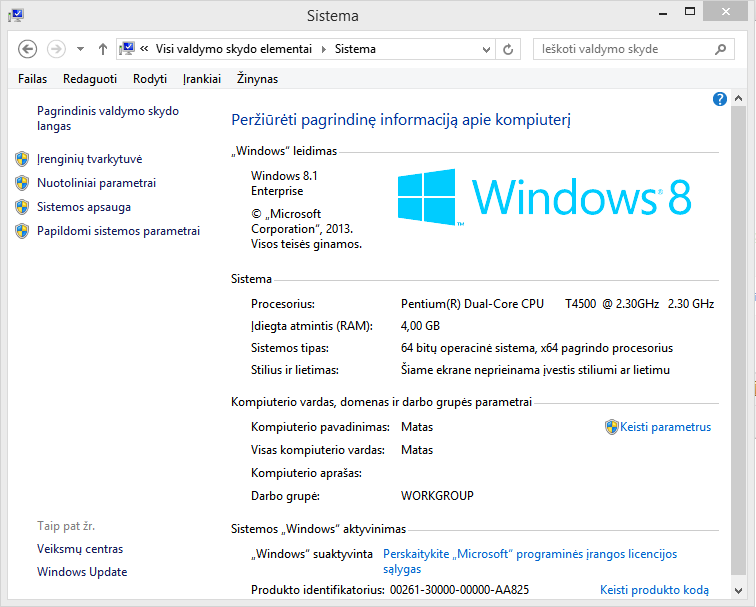Open the Žinynas menu
Image resolution: width=756 pixels, height=607 pixels.
(257, 79)
